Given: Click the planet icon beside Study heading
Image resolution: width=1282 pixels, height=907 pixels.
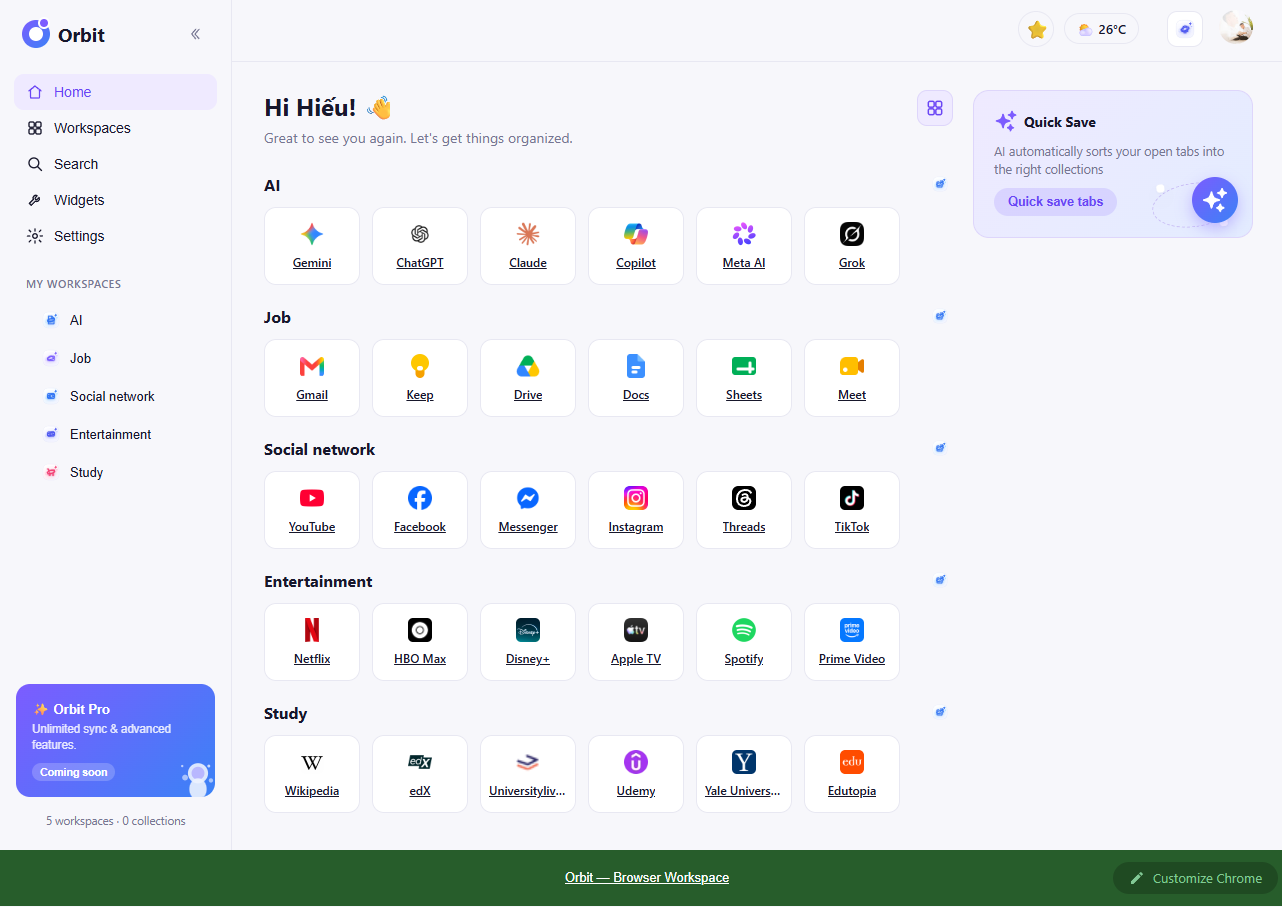Looking at the screenshot, I should [x=940, y=712].
